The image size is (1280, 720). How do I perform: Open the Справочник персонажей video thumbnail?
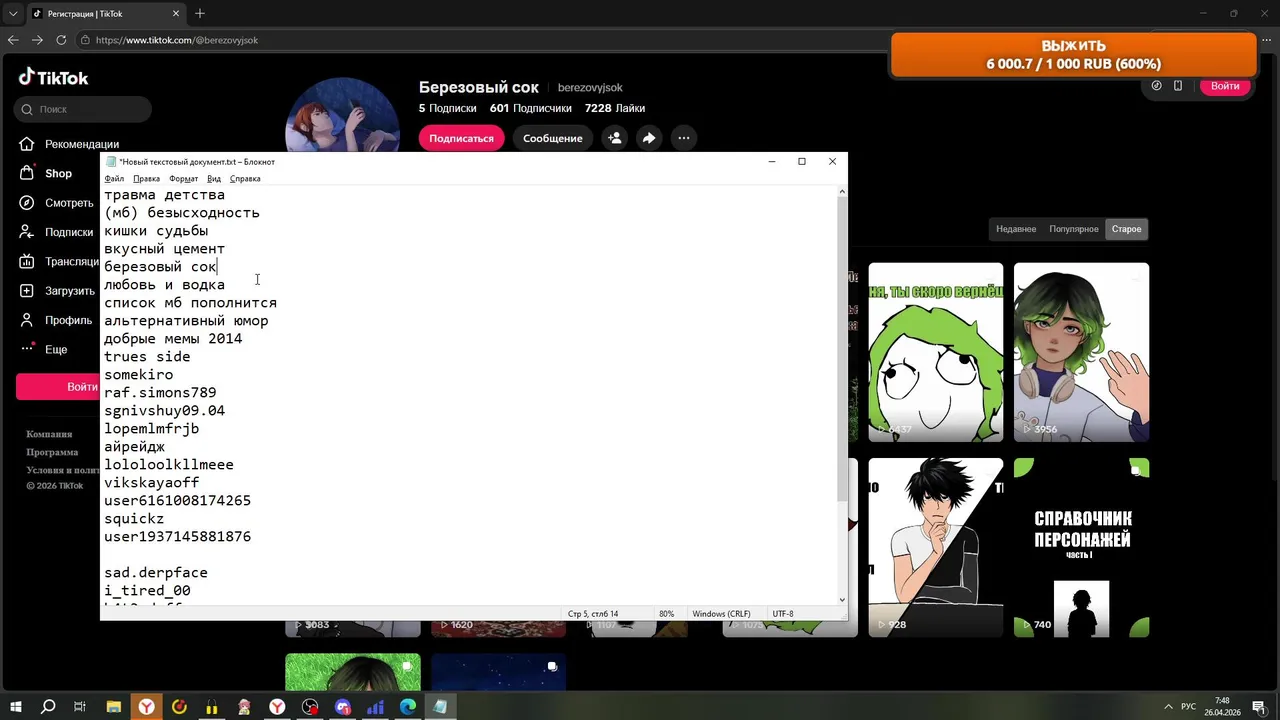point(1081,547)
